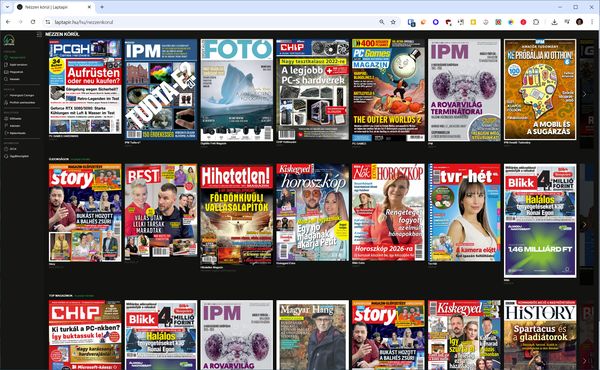Click the solid red circle extension icon
The image size is (600, 370).
[523, 22]
